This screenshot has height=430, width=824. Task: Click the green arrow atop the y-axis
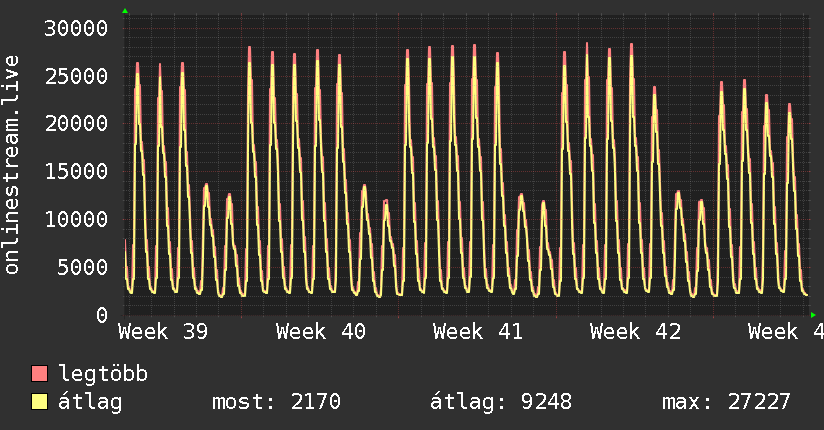click(x=125, y=11)
